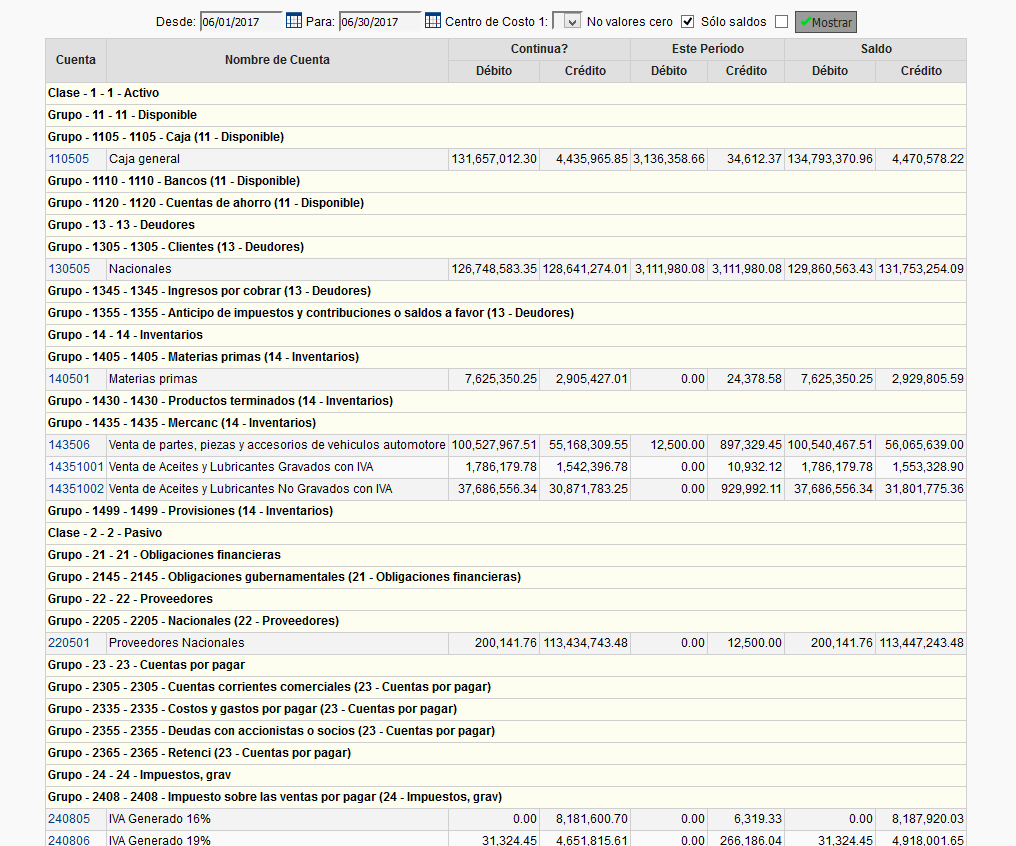Open account link 130505 Nacionales
Viewport: 1016px width, 846px height.
(x=68, y=269)
